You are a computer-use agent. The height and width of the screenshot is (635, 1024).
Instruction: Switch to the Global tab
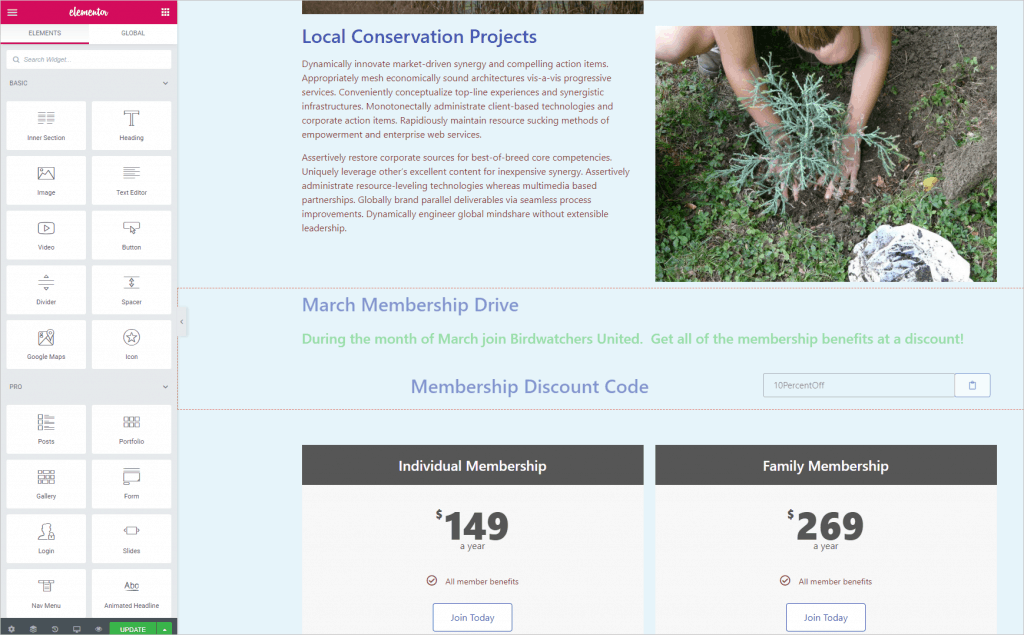[133, 33]
